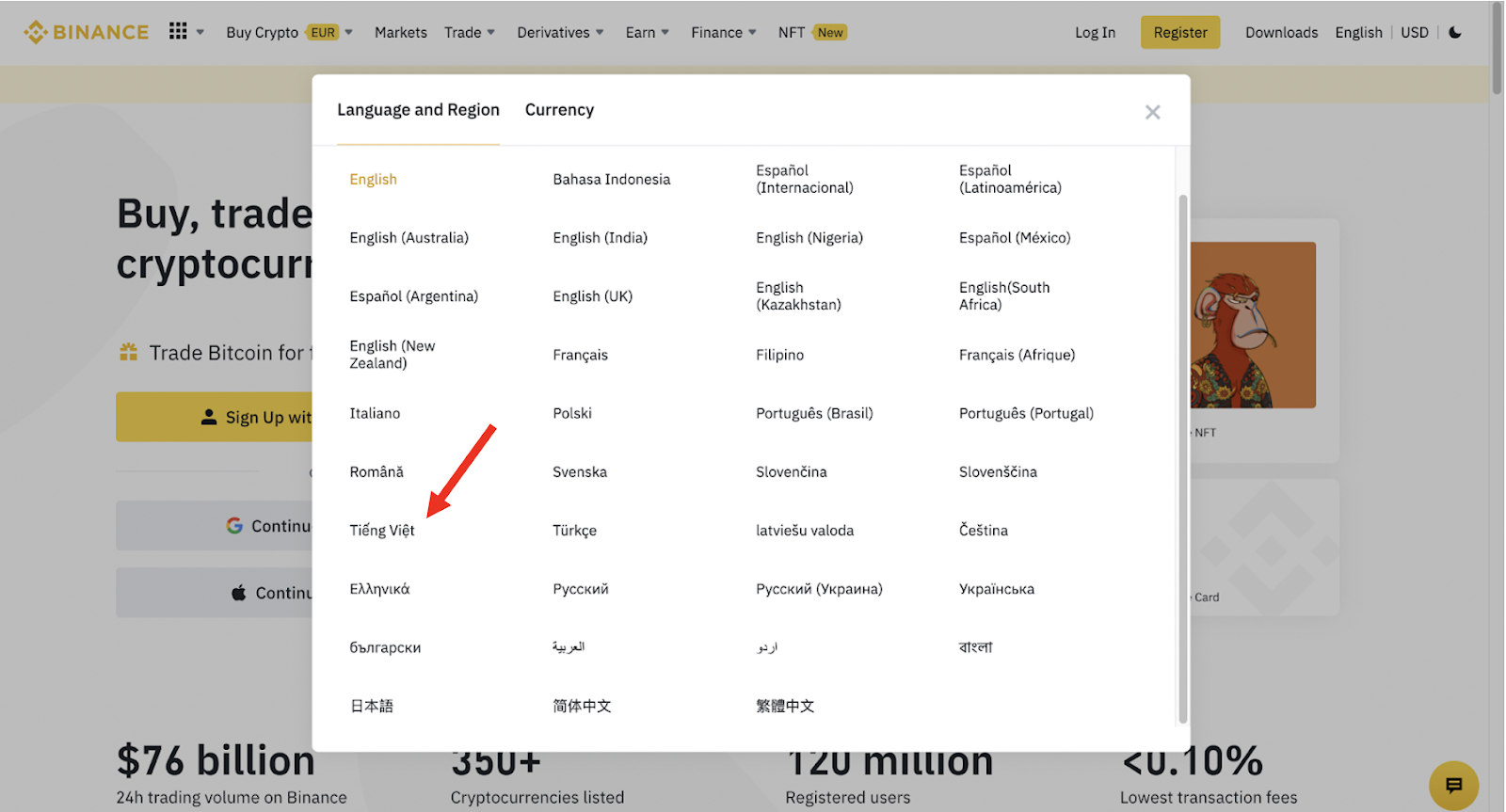This screenshot has height=812, width=1506.
Task: Click the Continue with Apple button
Action: 215,593
